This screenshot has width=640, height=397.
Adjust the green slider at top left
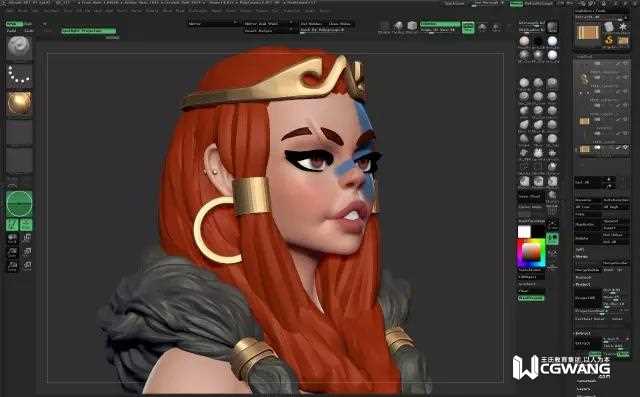pyautogui.click(x=89, y=31)
